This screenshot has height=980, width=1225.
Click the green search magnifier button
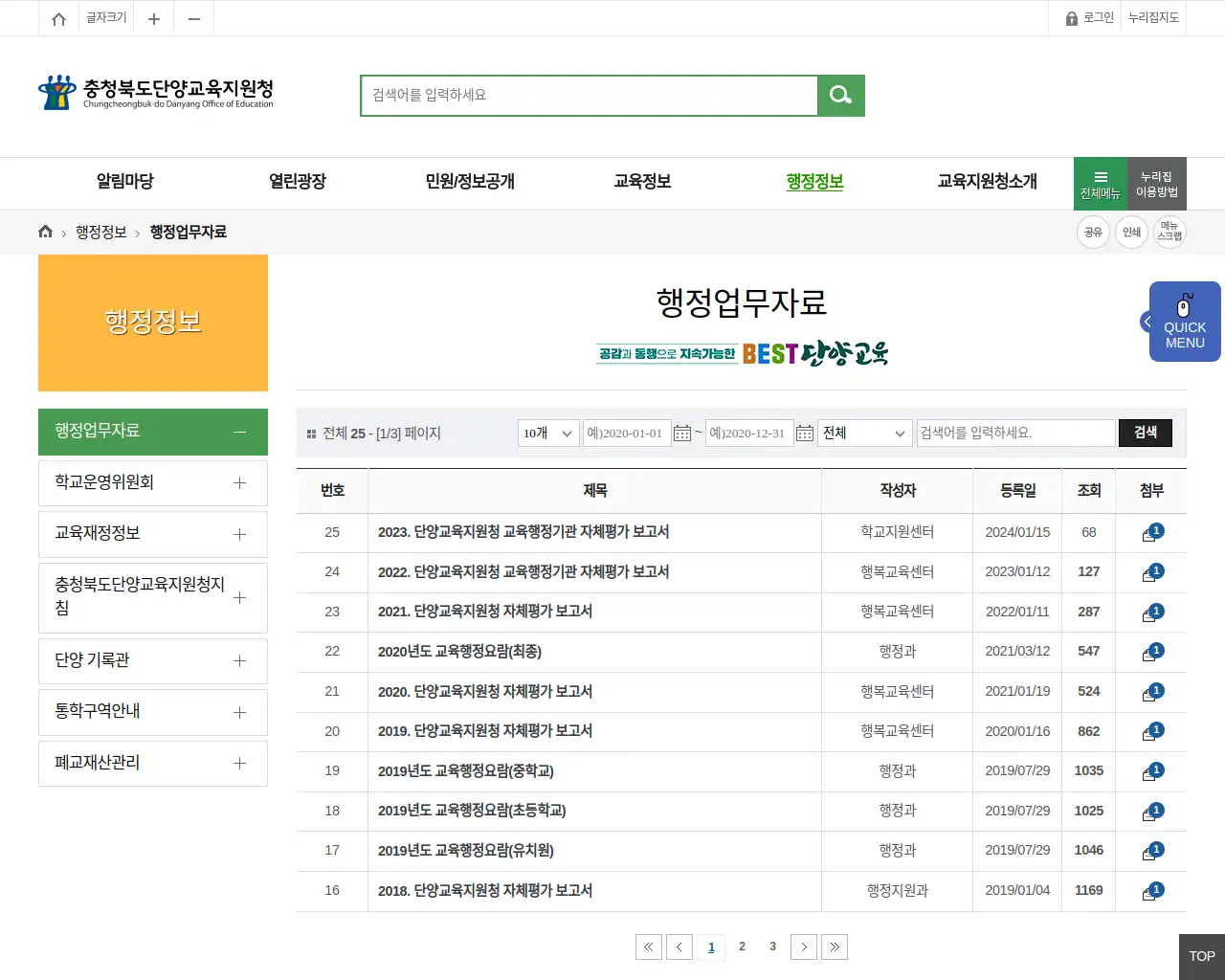pos(841,95)
